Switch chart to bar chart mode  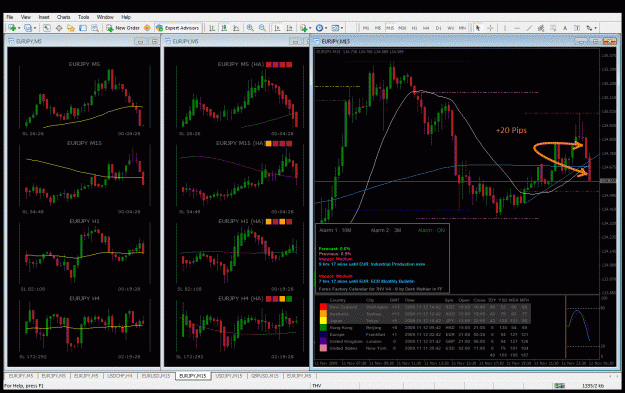[212, 28]
